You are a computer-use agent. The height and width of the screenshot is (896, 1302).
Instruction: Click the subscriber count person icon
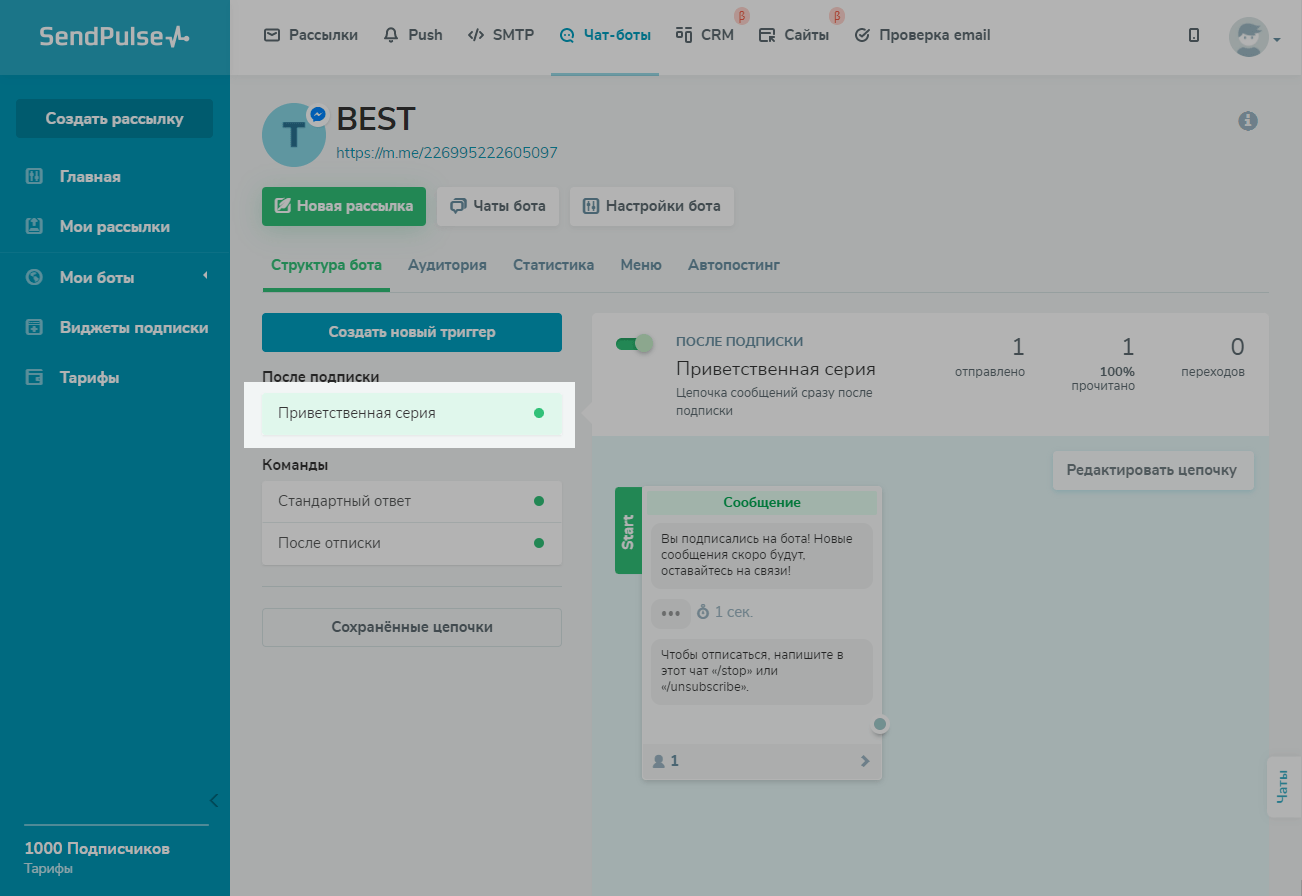tap(658, 761)
